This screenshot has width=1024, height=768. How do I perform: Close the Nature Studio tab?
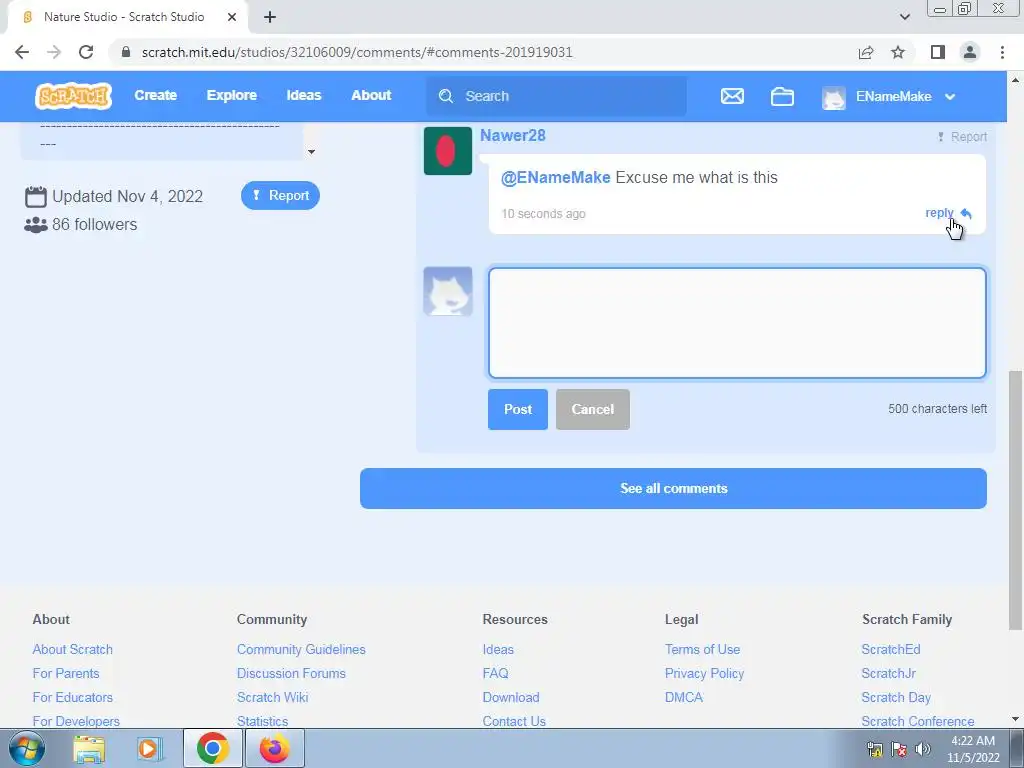coord(231,17)
